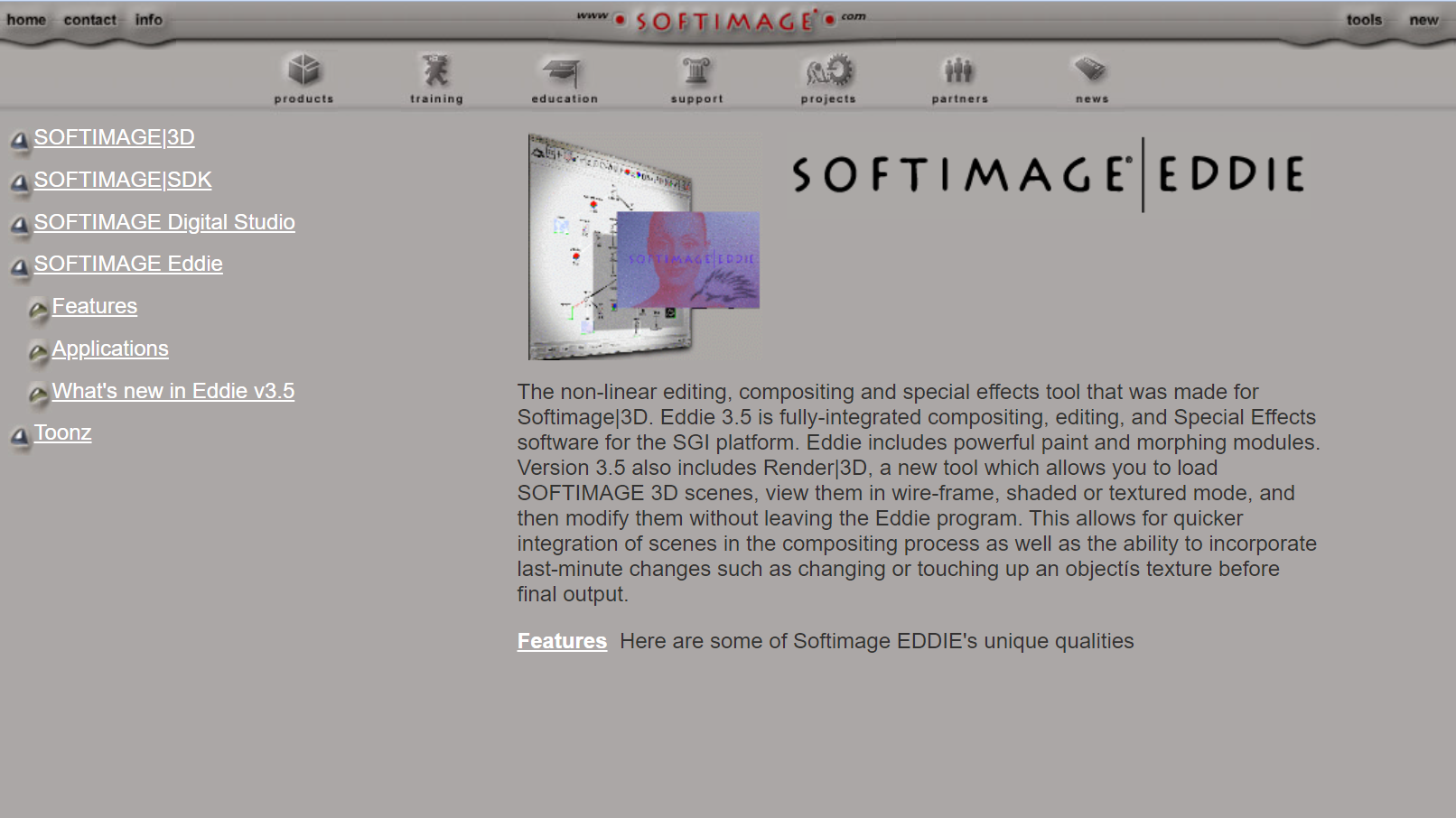
Task: Open the news icon
Action: pyautogui.click(x=1091, y=70)
